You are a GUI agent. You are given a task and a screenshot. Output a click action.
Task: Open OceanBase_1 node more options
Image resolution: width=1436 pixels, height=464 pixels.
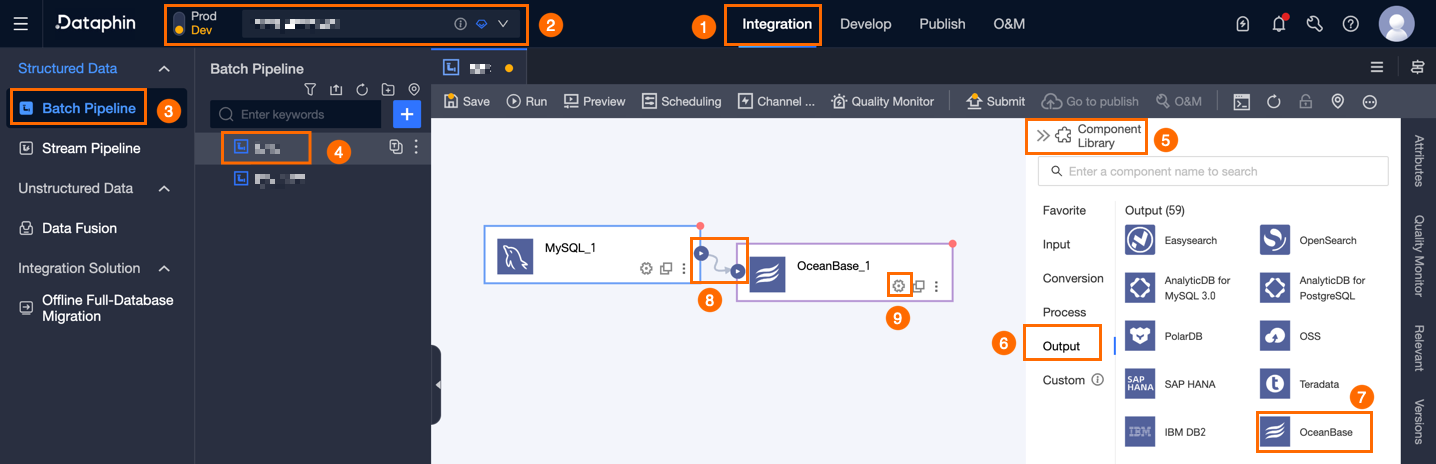pyautogui.click(x=936, y=286)
